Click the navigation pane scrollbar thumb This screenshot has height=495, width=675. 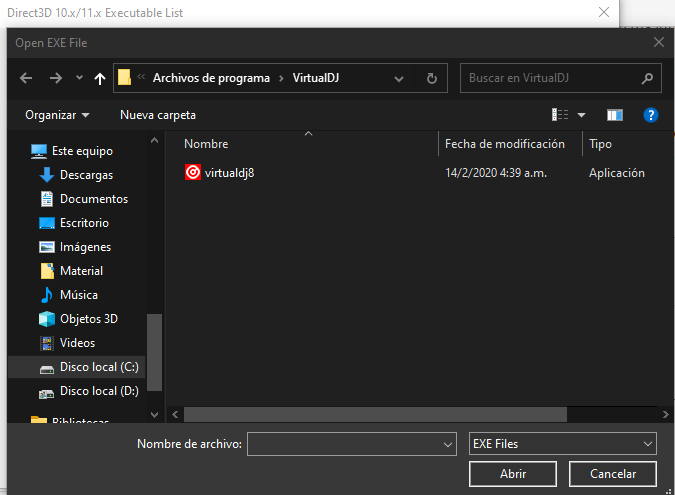pos(155,352)
